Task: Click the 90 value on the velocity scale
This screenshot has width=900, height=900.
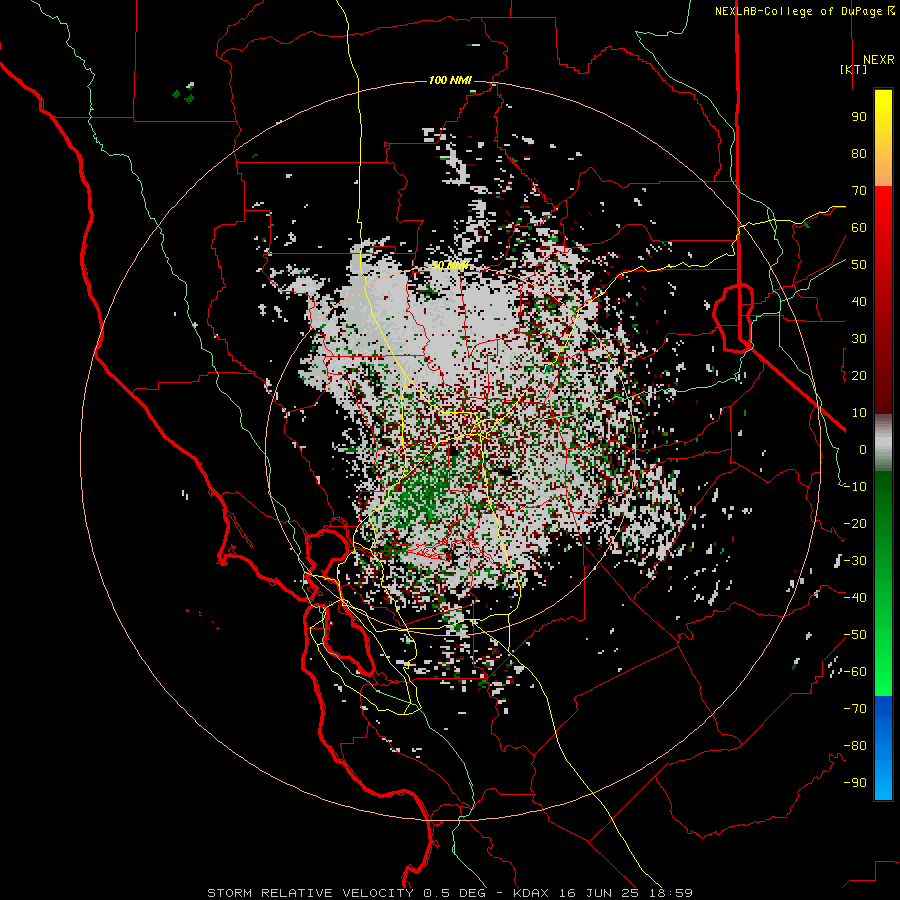Action: click(x=859, y=117)
